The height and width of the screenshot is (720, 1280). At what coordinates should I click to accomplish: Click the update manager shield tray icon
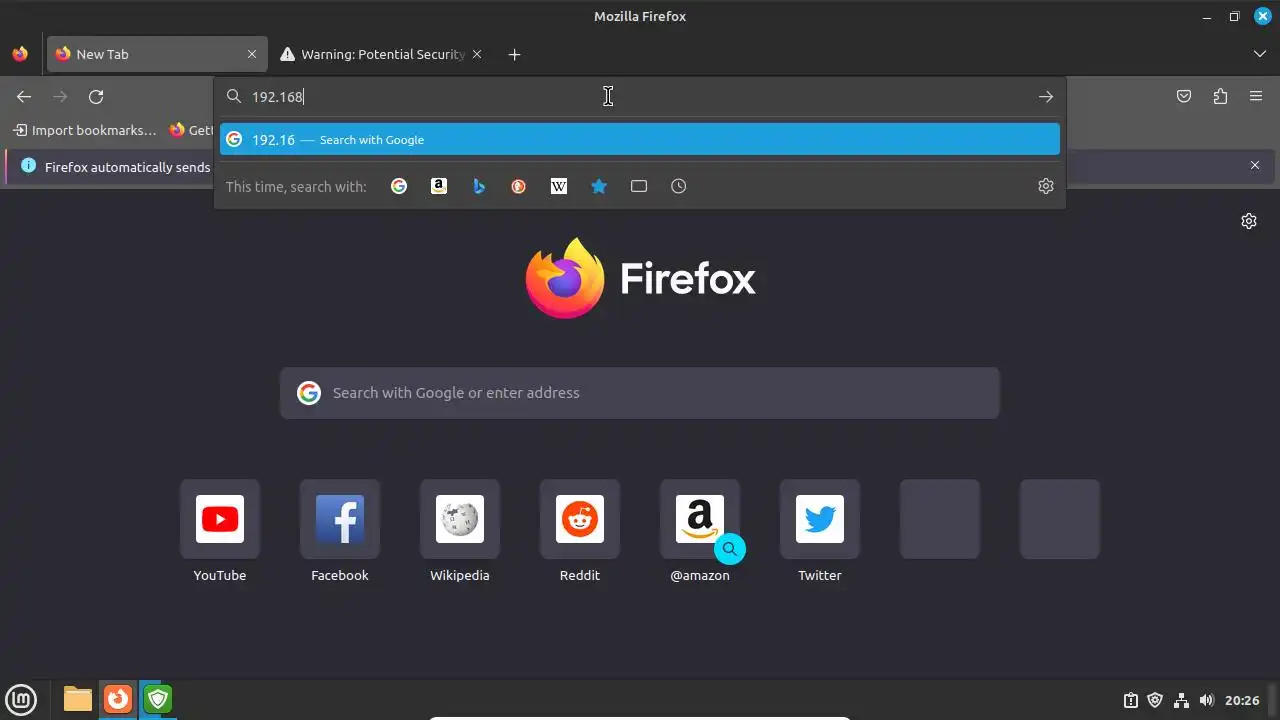point(1155,700)
